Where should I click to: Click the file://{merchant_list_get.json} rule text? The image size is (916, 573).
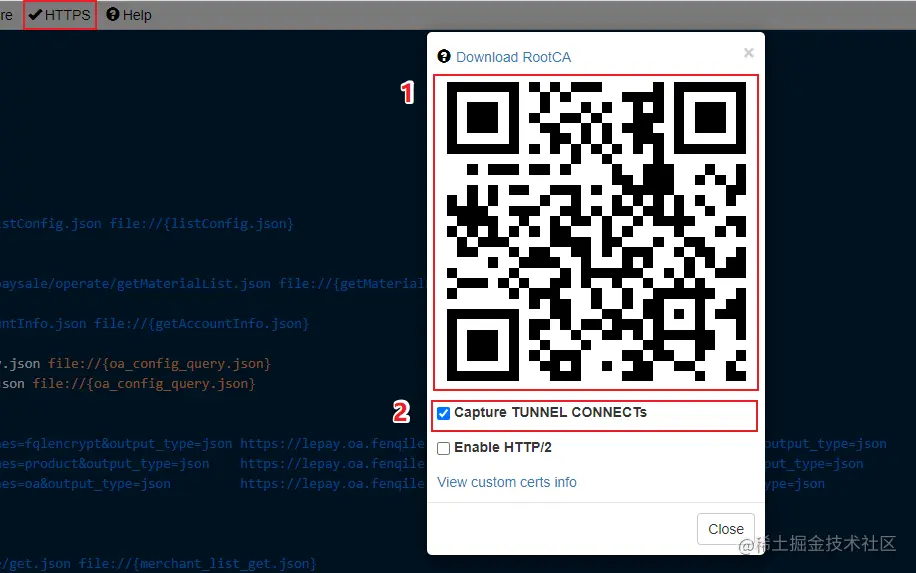coord(197,564)
